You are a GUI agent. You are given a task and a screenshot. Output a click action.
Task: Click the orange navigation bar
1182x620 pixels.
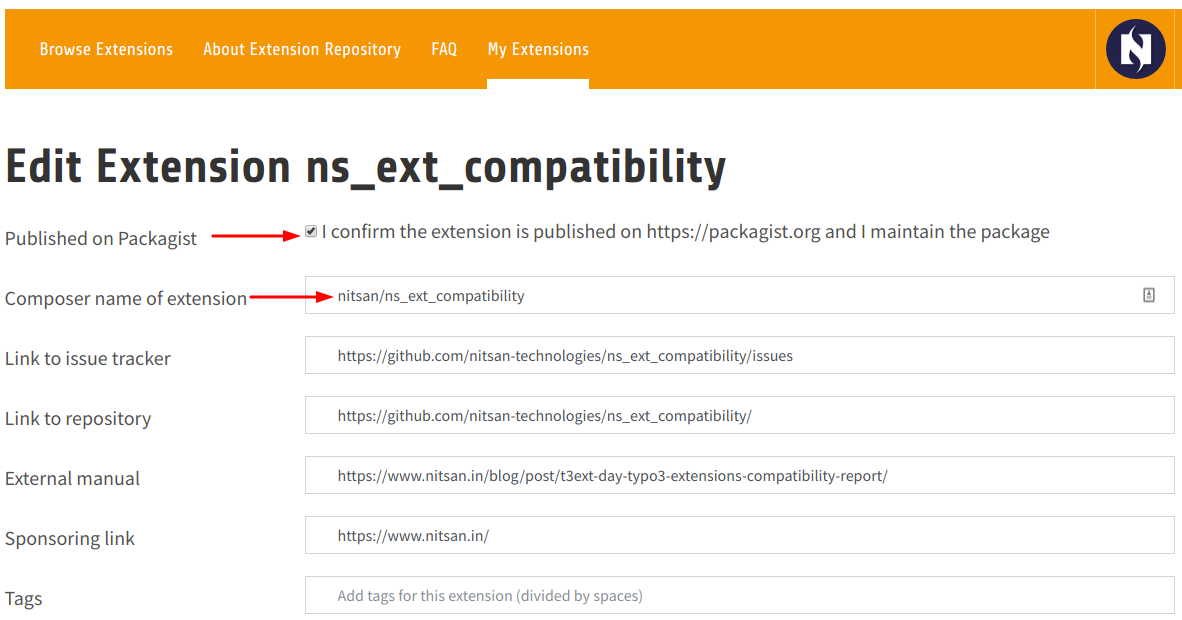coord(800,48)
